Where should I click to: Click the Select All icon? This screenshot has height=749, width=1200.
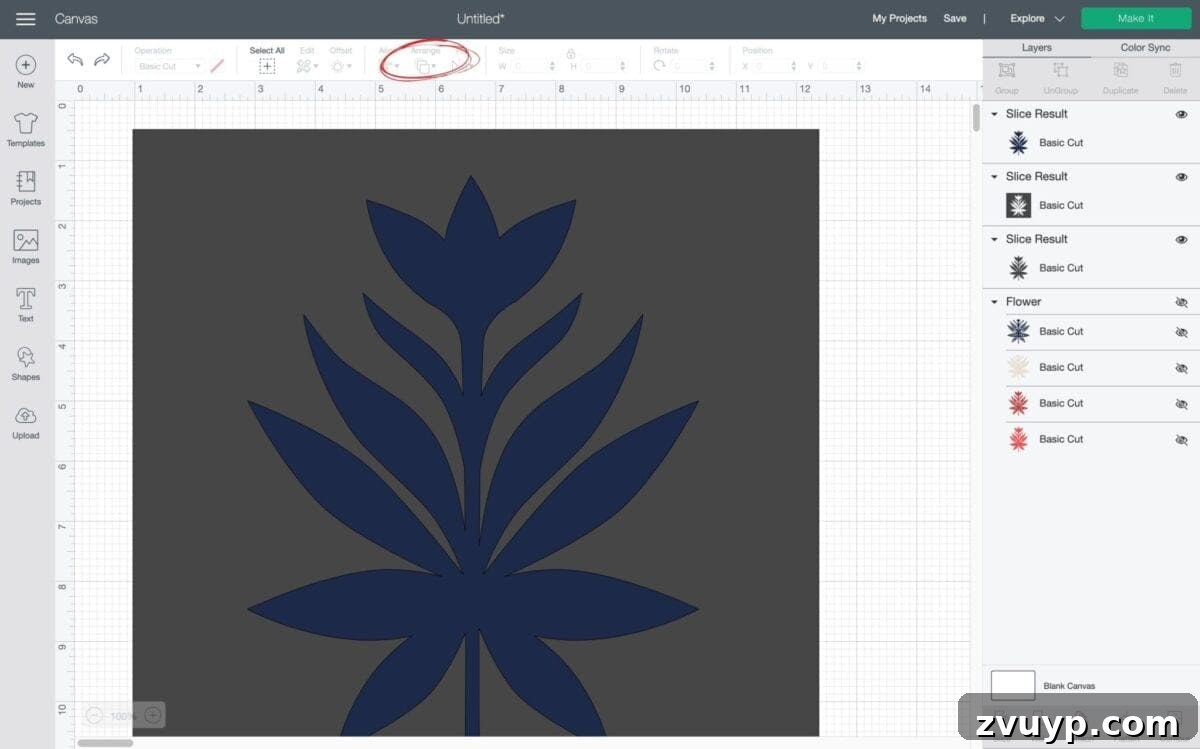(267, 66)
